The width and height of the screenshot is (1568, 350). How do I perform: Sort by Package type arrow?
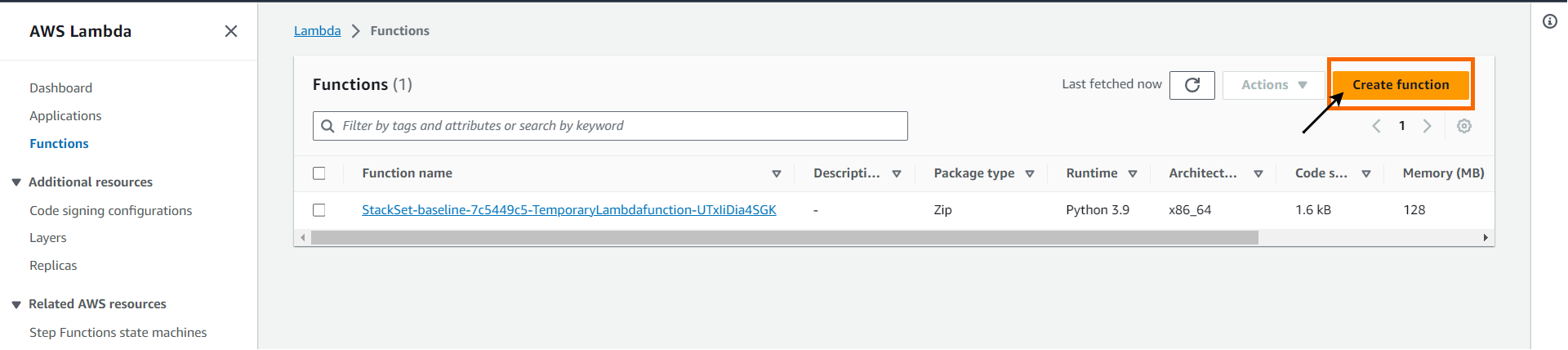click(1030, 173)
